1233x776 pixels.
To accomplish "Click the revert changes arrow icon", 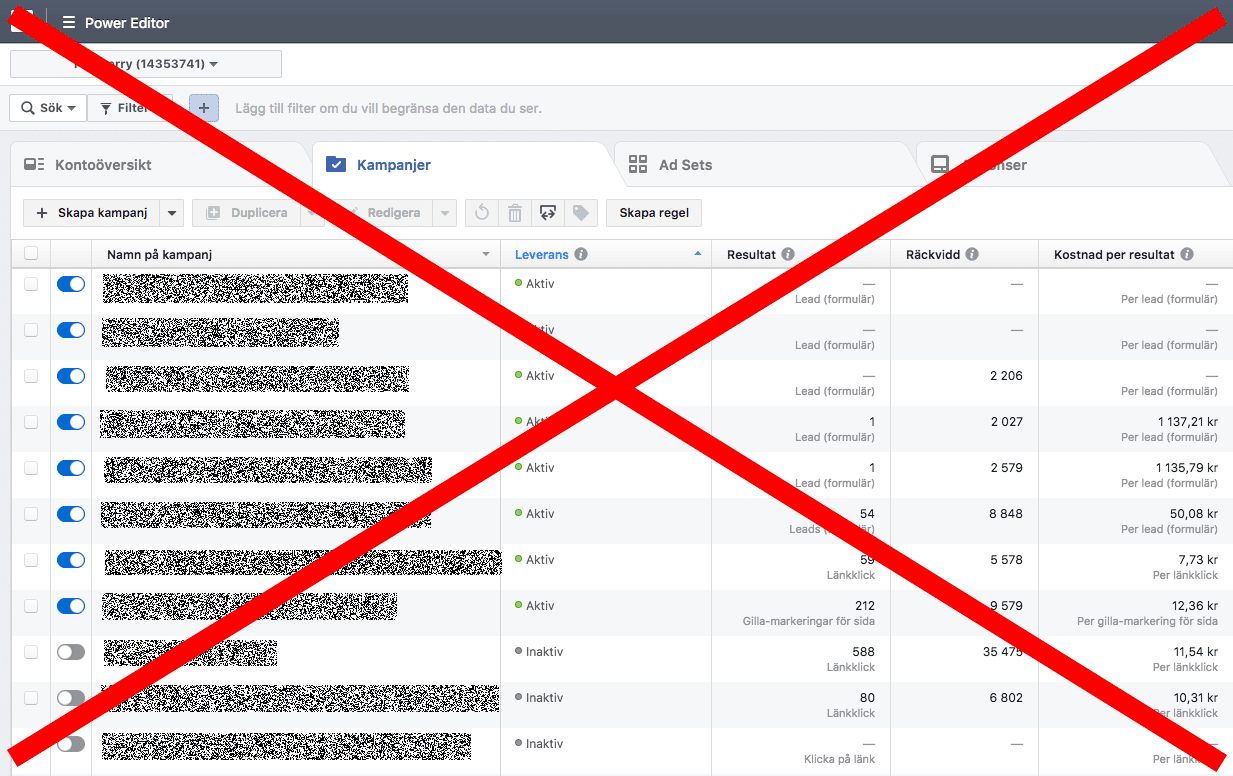I will click(482, 213).
